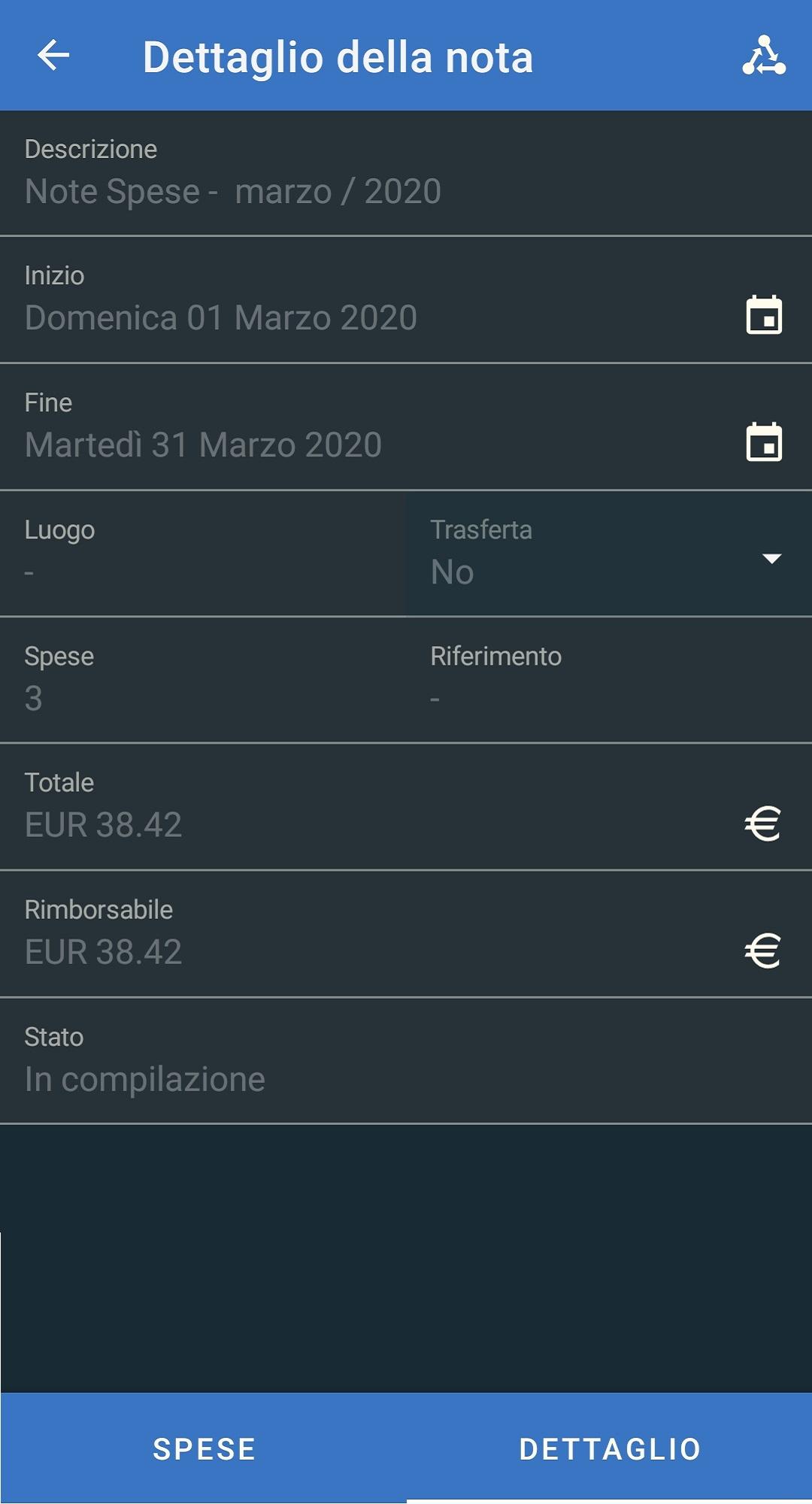Tap the Dettaglio della nota title
Screen dimensions: 812x1504
338,57
